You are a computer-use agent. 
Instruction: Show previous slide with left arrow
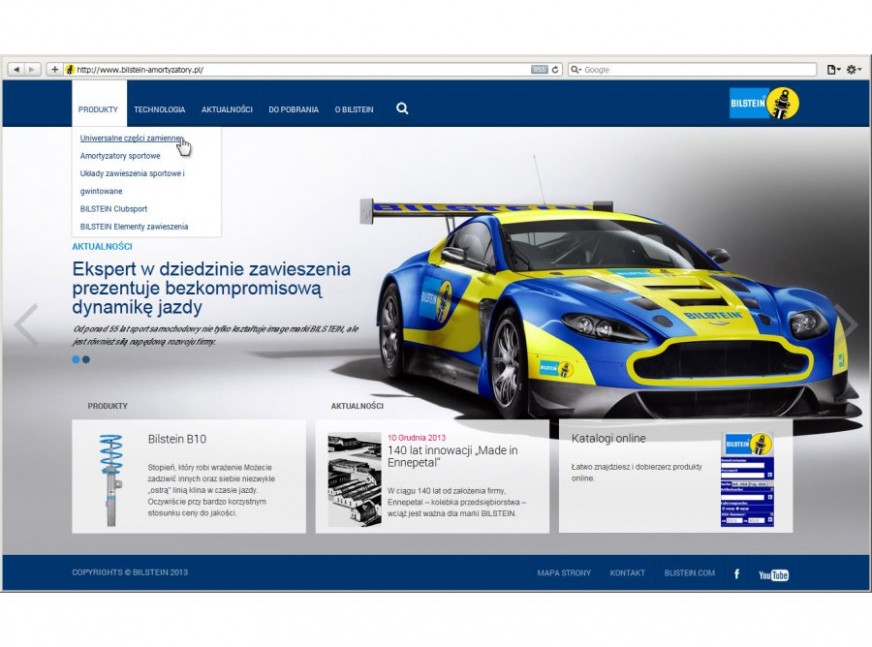point(26,324)
